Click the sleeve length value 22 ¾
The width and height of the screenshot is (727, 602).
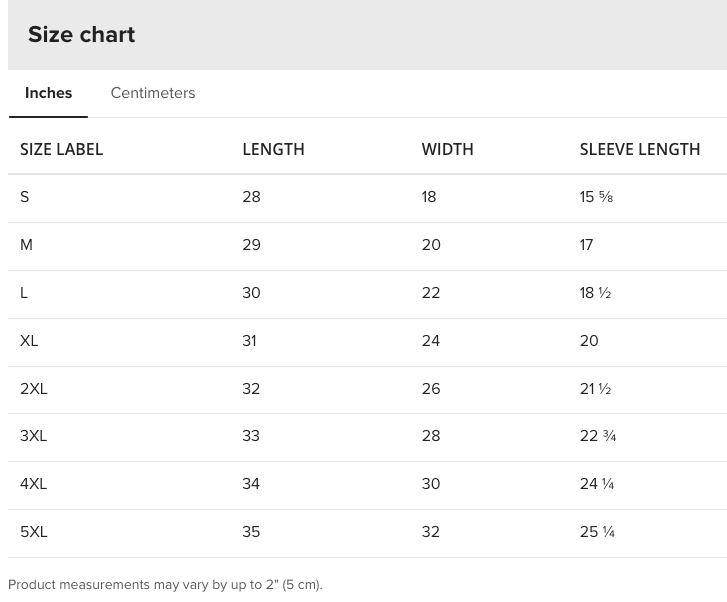(x=598, y=436)
